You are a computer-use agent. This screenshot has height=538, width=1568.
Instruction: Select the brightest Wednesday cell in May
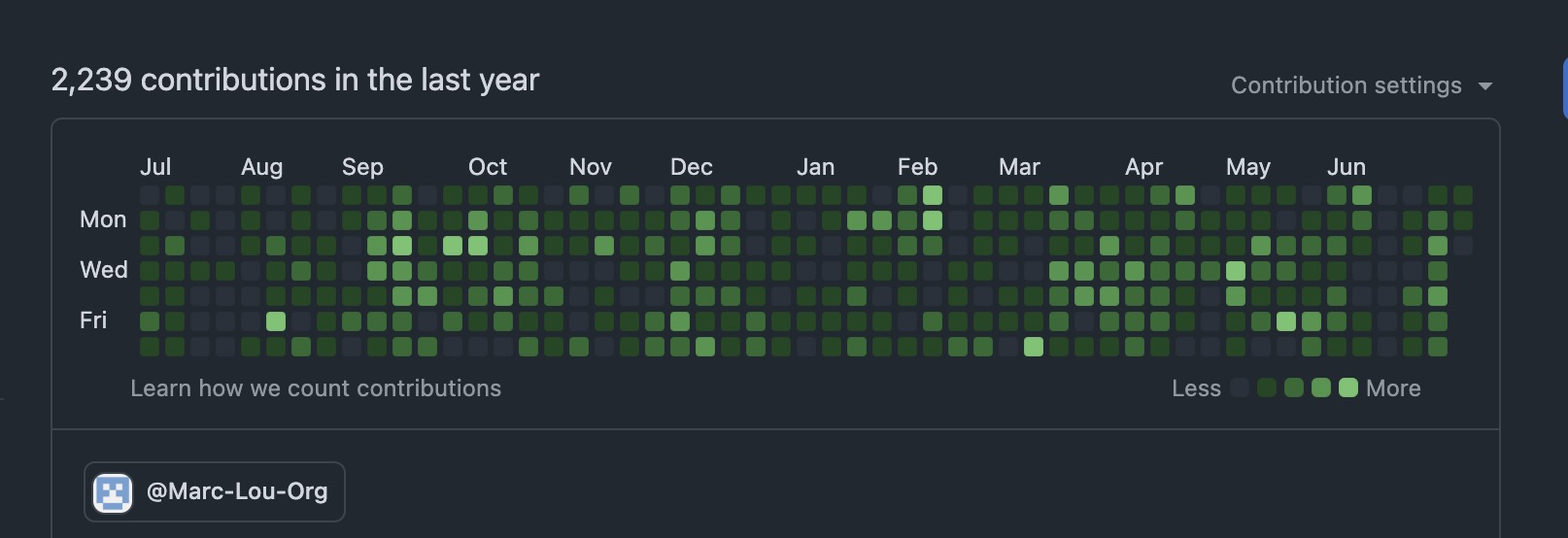point(1236,271)
